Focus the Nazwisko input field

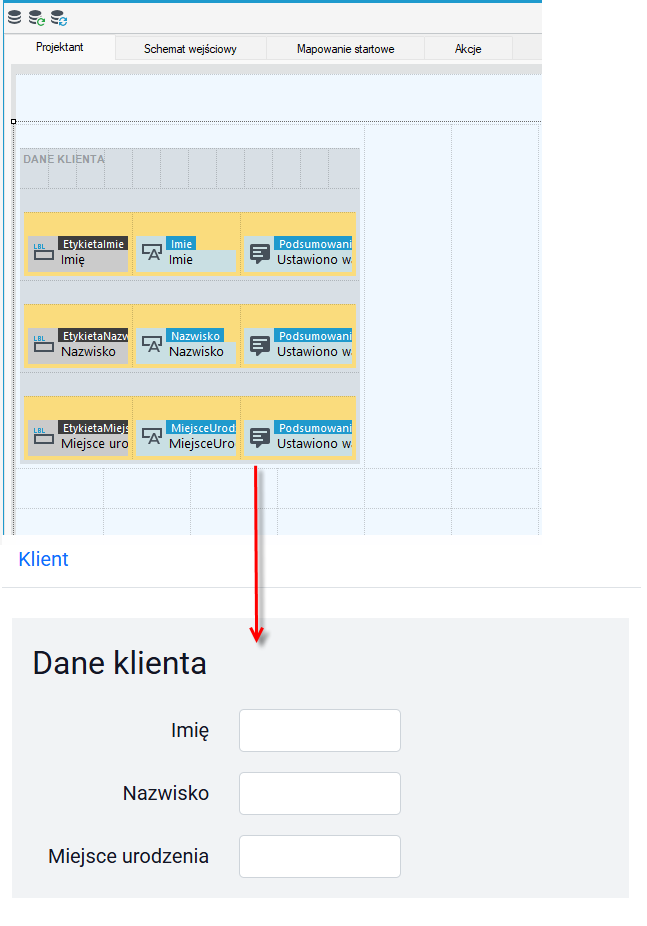pos(320,793)
